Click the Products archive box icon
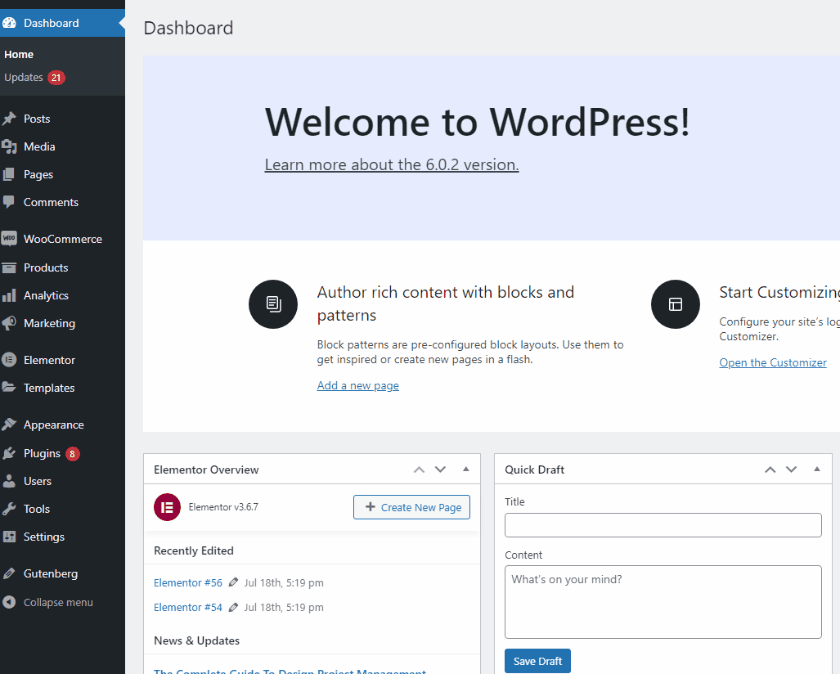The image size is (840, 674). coord(9,267)
